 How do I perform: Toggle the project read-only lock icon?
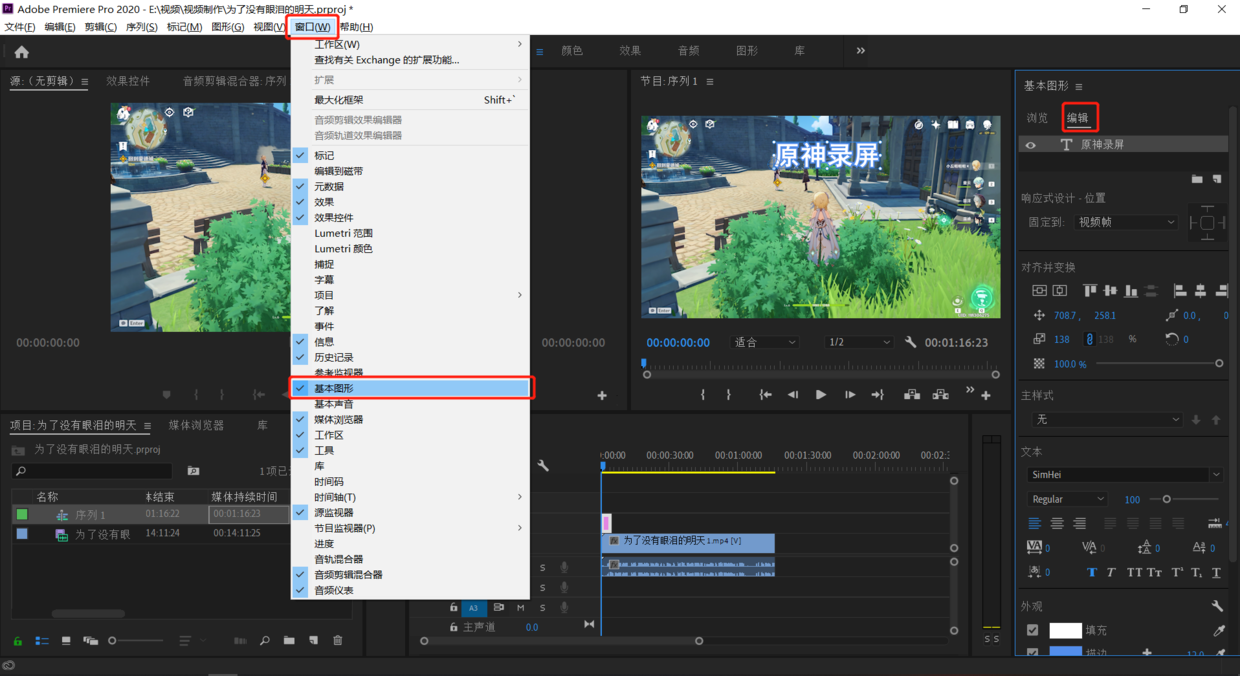tap(18, 641)
